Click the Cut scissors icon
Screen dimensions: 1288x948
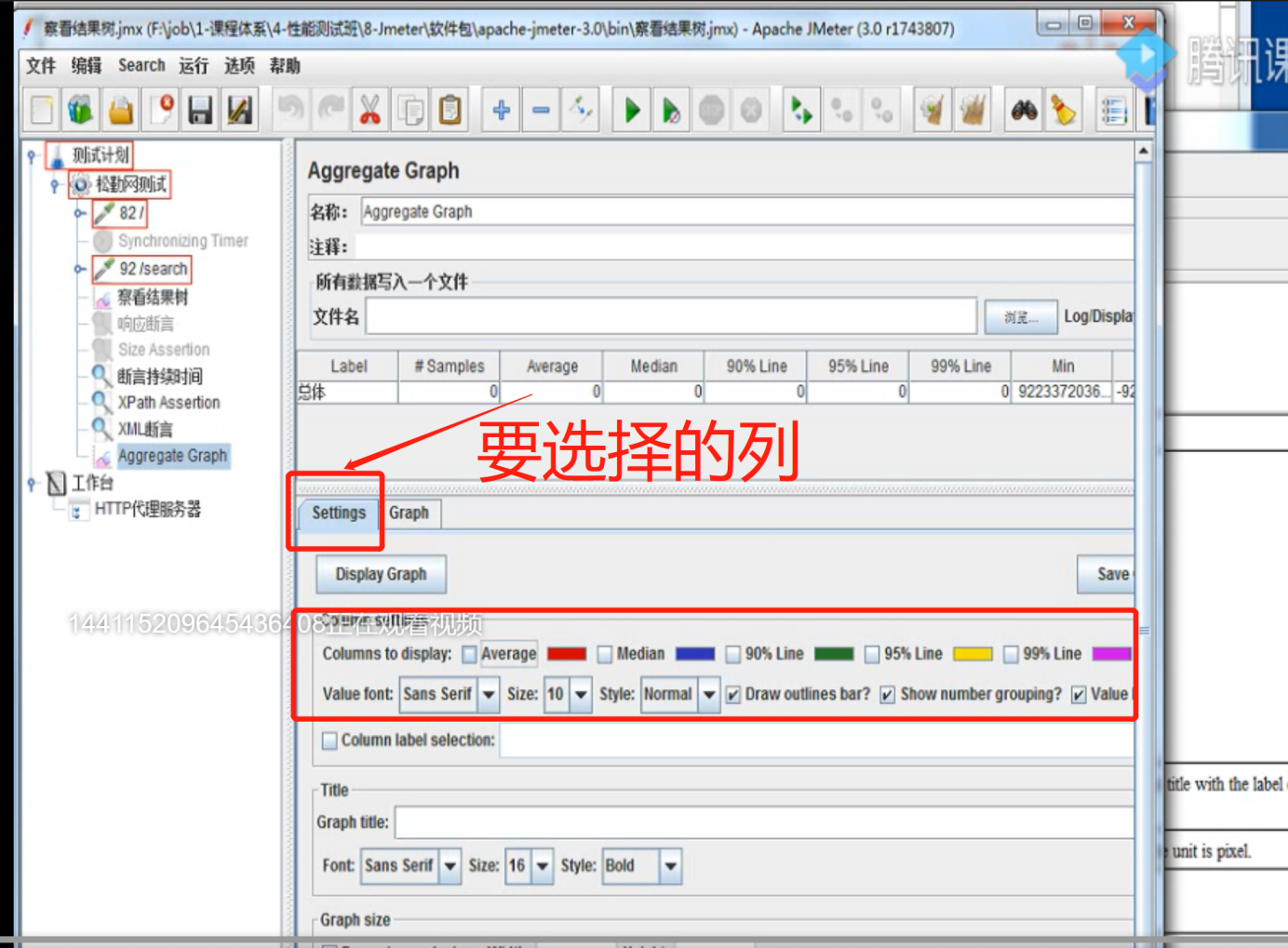(370, 111)
